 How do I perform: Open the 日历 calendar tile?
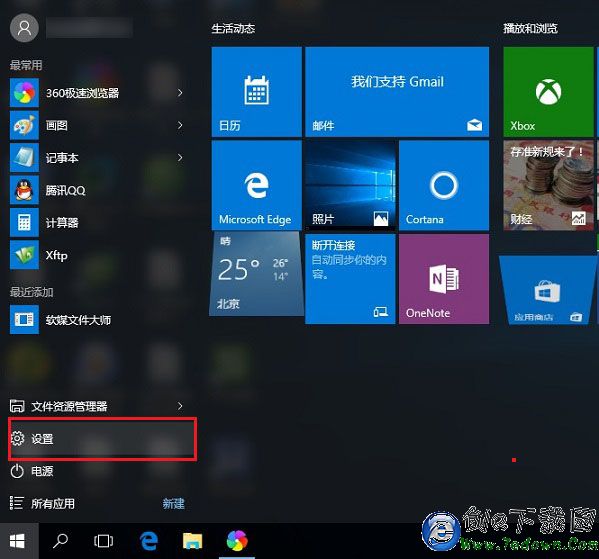pos(256,92)
